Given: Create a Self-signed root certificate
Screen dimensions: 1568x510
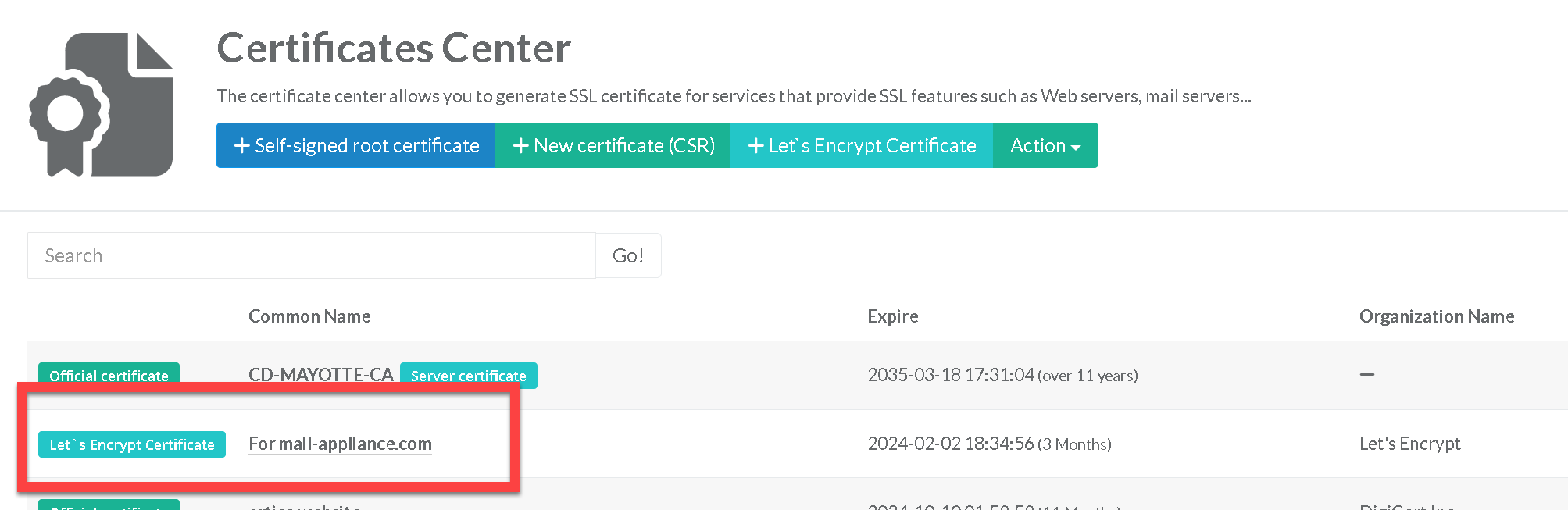Looking at the screenshot, I should [x=355, y=145].
